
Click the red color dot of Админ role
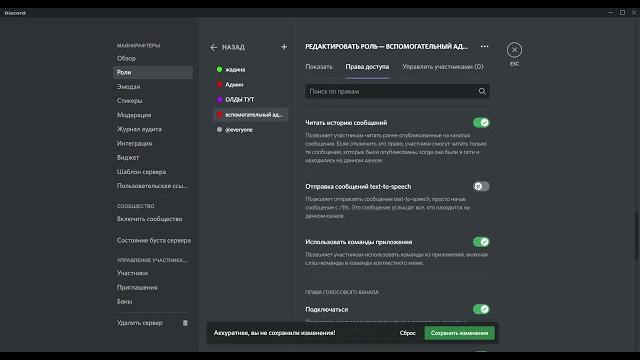coord(219,84)
